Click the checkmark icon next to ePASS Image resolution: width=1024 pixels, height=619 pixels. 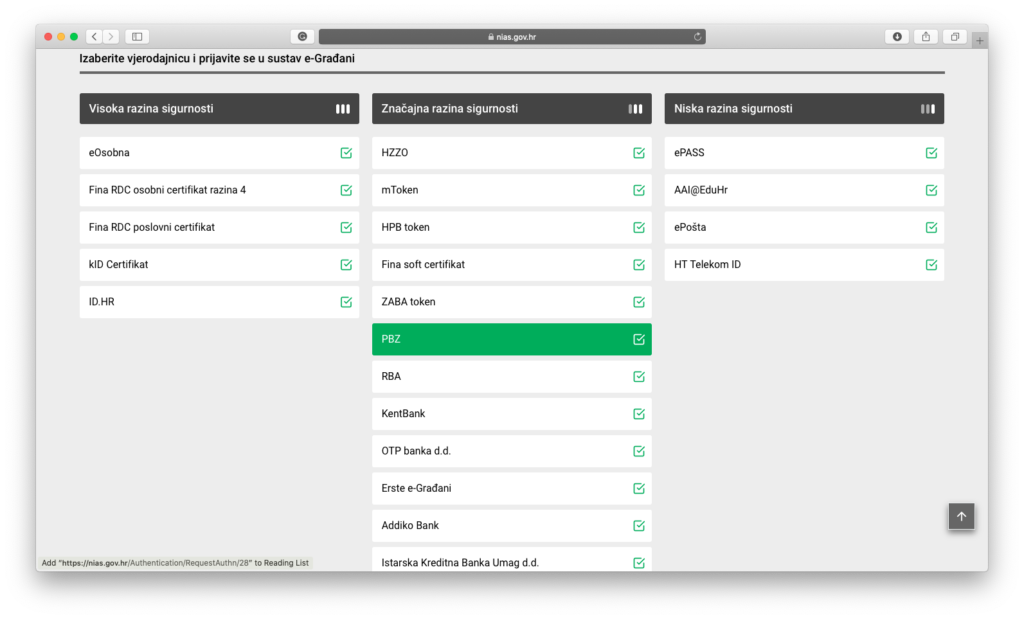click(x=931, y=153)
